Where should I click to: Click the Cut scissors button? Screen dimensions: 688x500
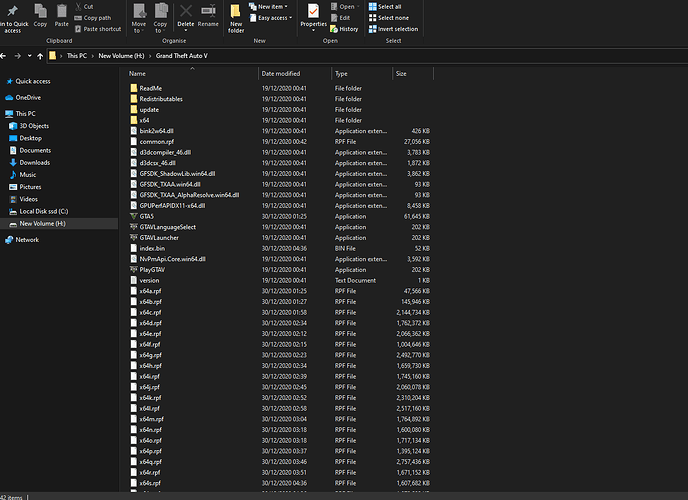[84, 7]
